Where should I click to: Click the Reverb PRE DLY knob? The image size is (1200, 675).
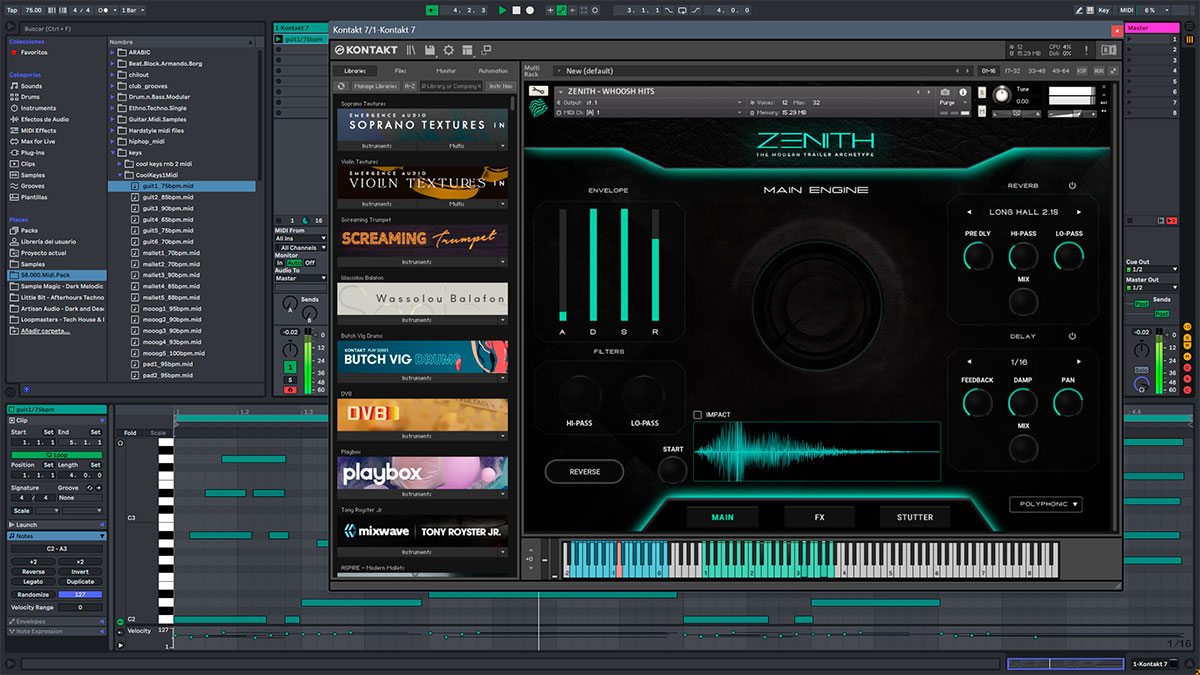[x=977, y=257]
